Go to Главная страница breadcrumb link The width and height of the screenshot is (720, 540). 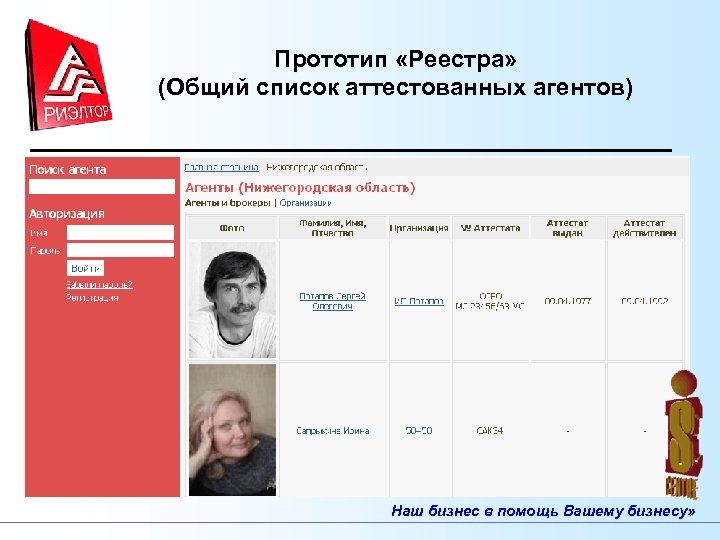point(221,167)
